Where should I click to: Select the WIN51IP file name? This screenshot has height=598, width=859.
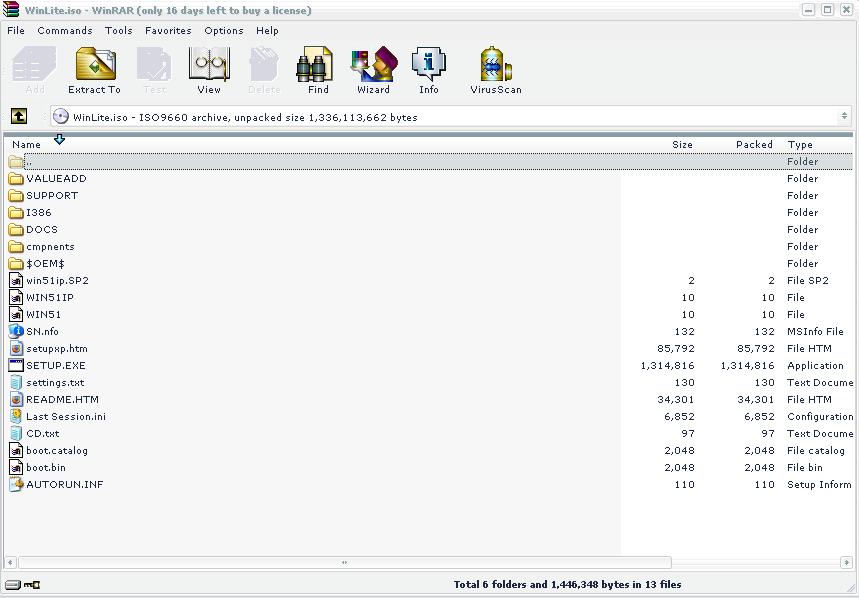50,297
